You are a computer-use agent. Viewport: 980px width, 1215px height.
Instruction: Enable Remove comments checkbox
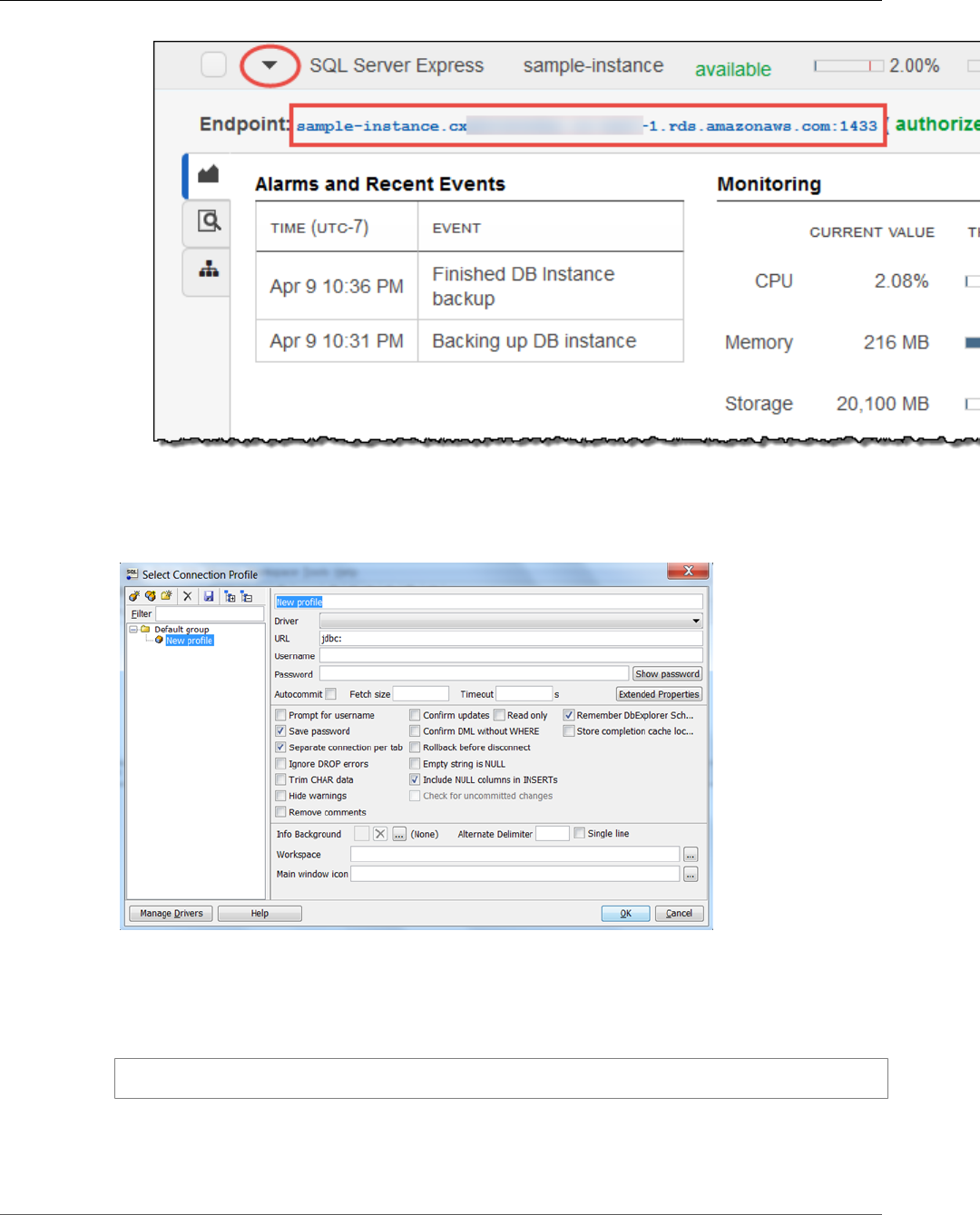pos(281,812)
